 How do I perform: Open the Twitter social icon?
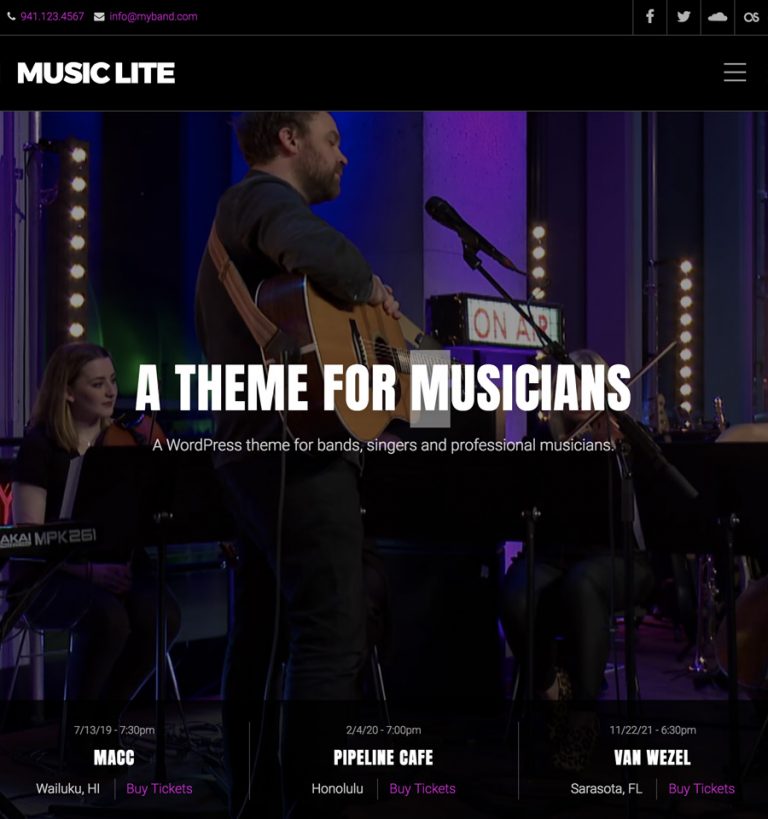pyautogui.click(x=683, y=17)
